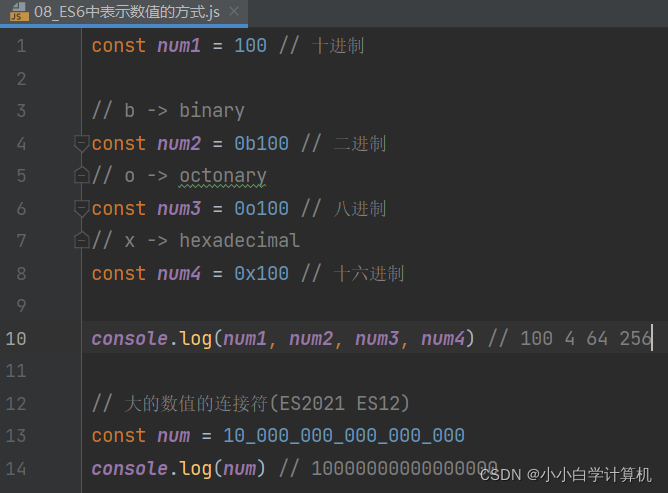The width and height of the screenshot is (668, 493).
Task: Click the hex literal 0x100
Action: coord(262,274)
